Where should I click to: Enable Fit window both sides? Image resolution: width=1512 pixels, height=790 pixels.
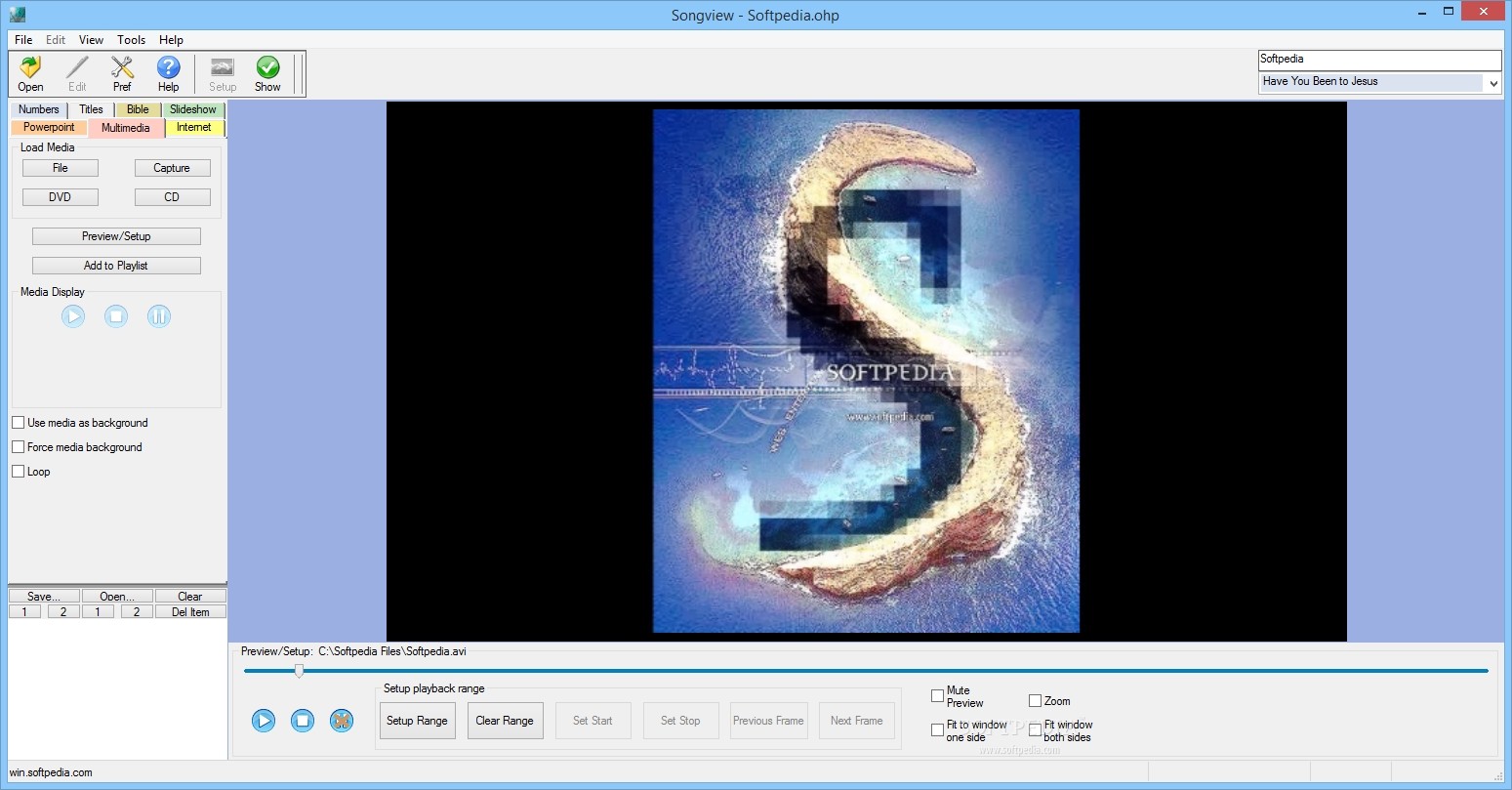(x=1035, y=730)
